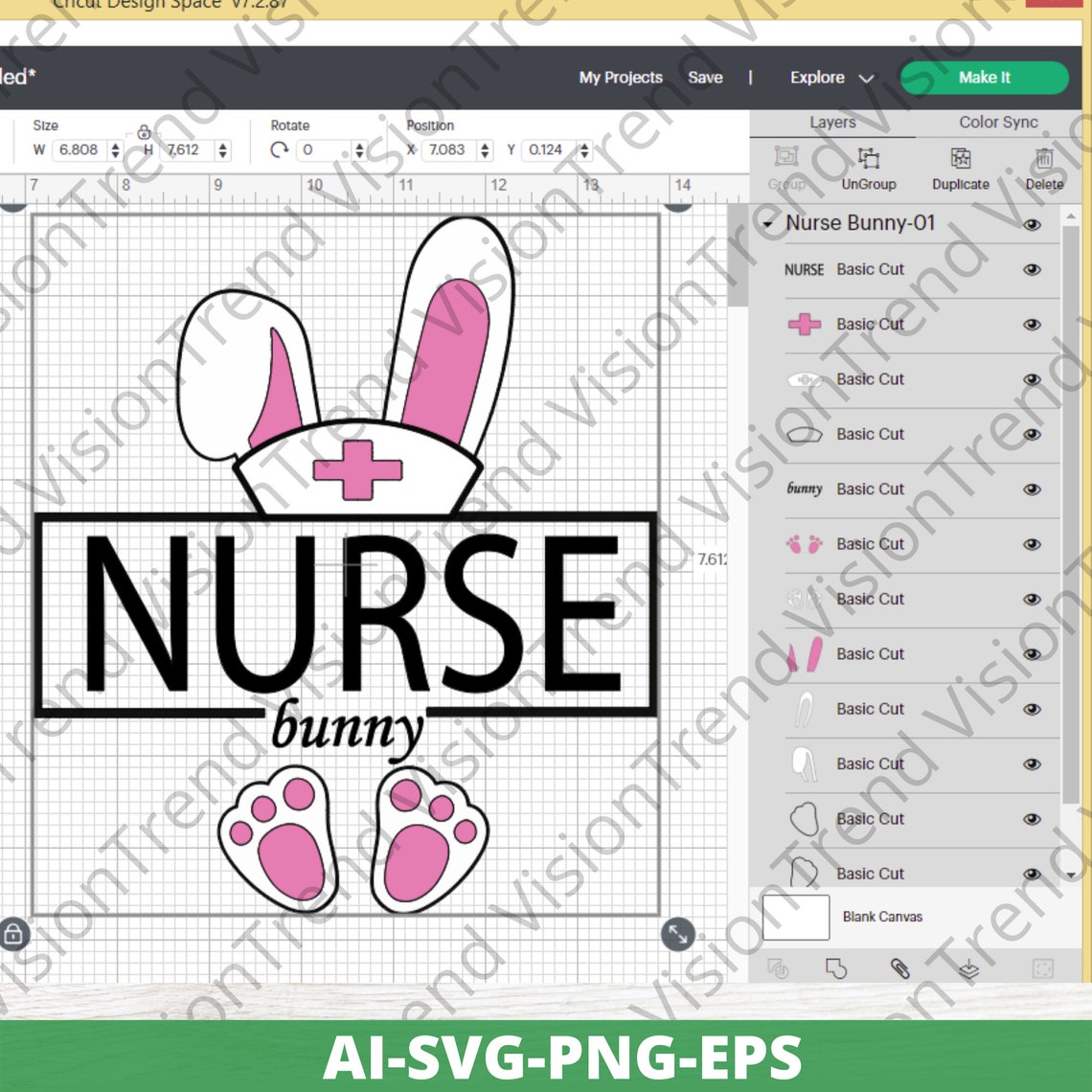The image size is (1092, 1092).
Task: Select the UnGroup icon in the Layers panel
Action: (868, 163)
